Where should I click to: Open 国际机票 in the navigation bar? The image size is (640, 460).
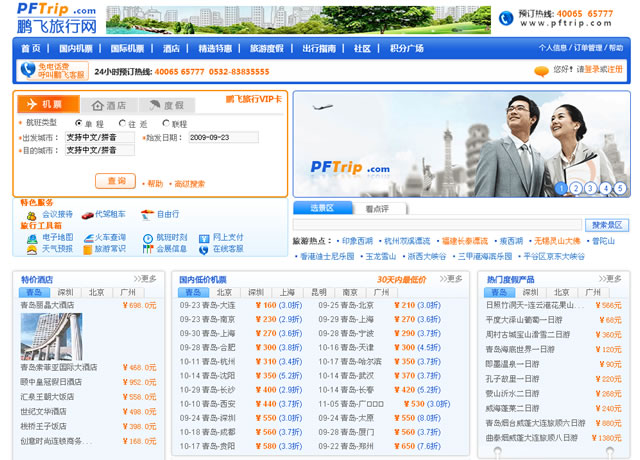coord(127,48)
